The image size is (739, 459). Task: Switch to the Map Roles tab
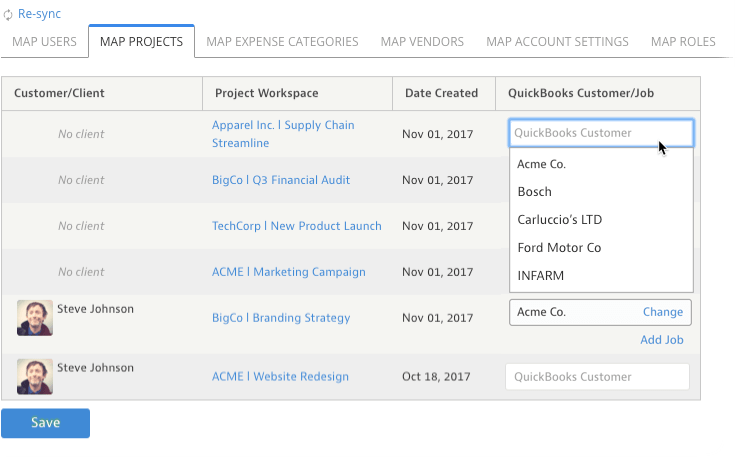pos(683,41)
